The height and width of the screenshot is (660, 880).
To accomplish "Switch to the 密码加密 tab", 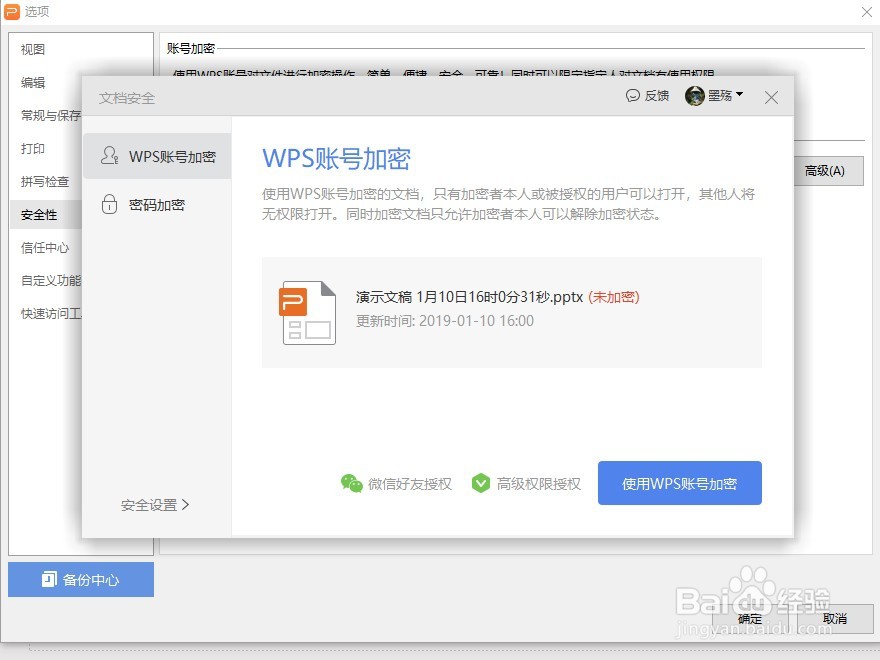I will tap(157, 205).
